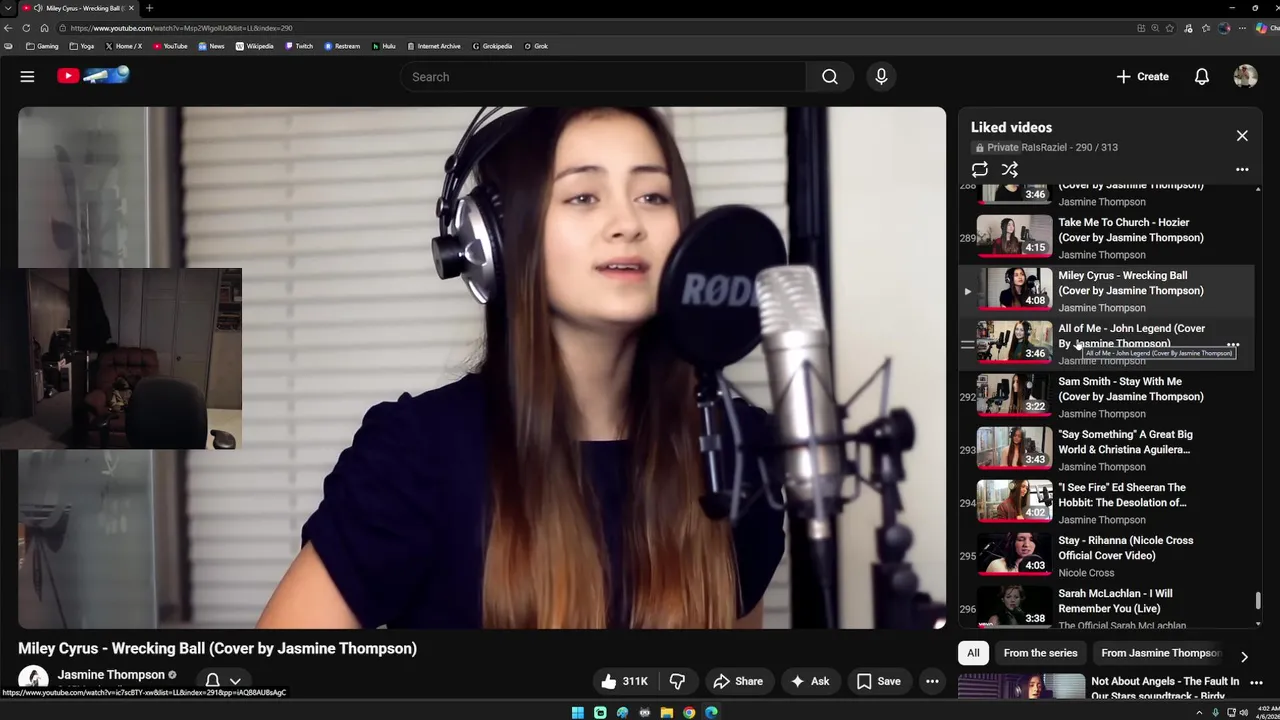Open Jasmine Thompson channel avatar
Screen dimensions: 1280x720
[x=33, y=681]
